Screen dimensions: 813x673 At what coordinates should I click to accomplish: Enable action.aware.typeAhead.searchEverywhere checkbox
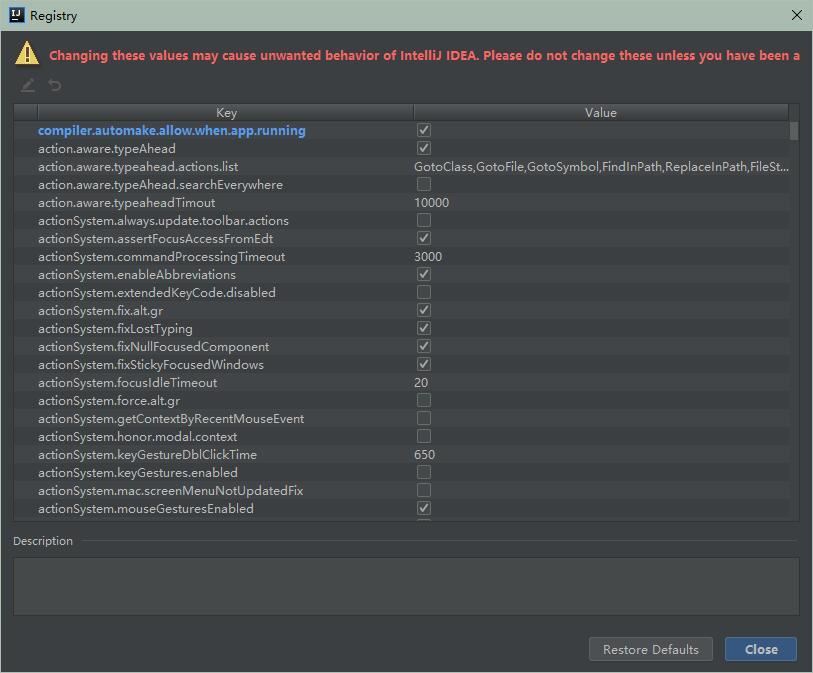(423, 183)
